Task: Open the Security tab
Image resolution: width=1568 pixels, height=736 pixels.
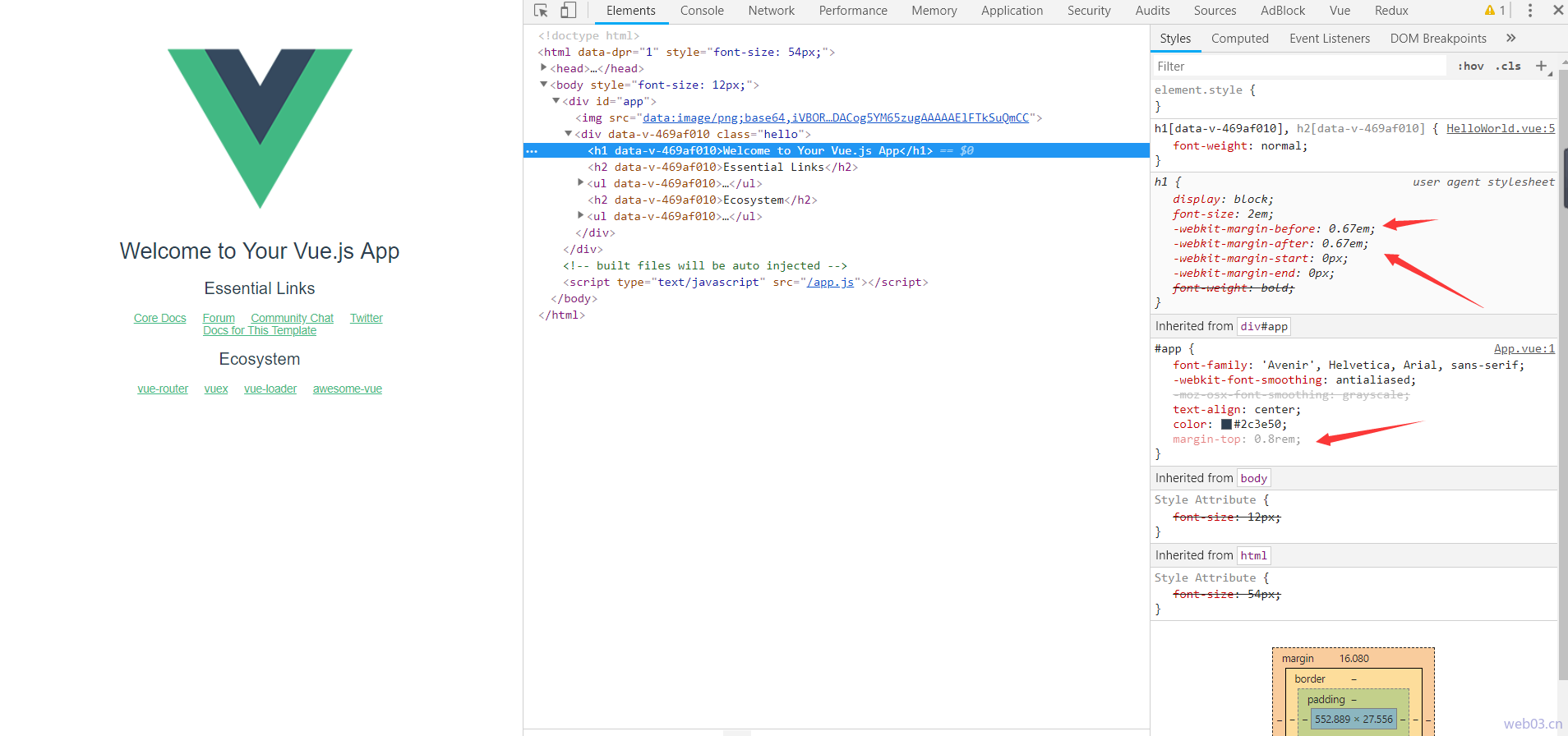Action: (x=1089, y=11)
